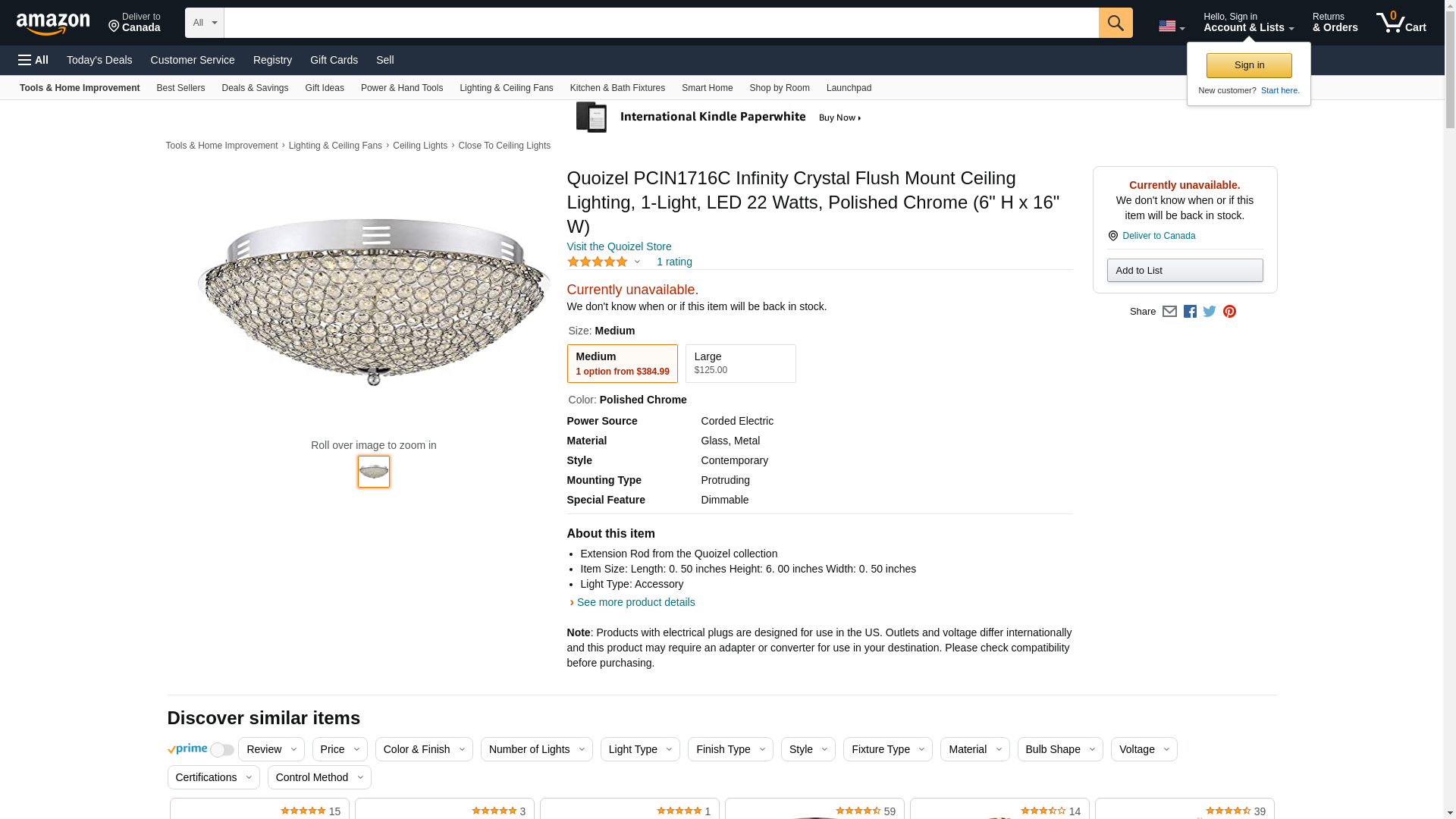1456x819 pixels.
Task: Share product on Twitter icon
Action: point(1210,312)
